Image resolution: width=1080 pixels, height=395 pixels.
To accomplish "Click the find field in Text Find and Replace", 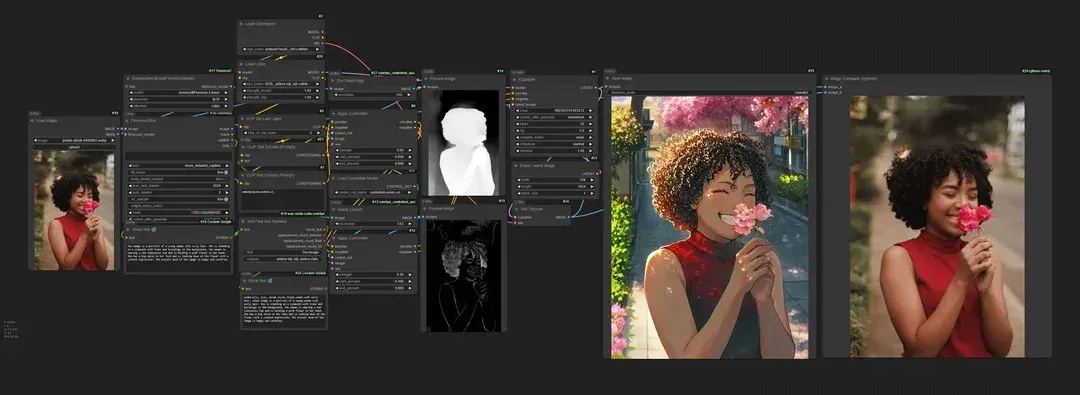I will tap(283, 252).
